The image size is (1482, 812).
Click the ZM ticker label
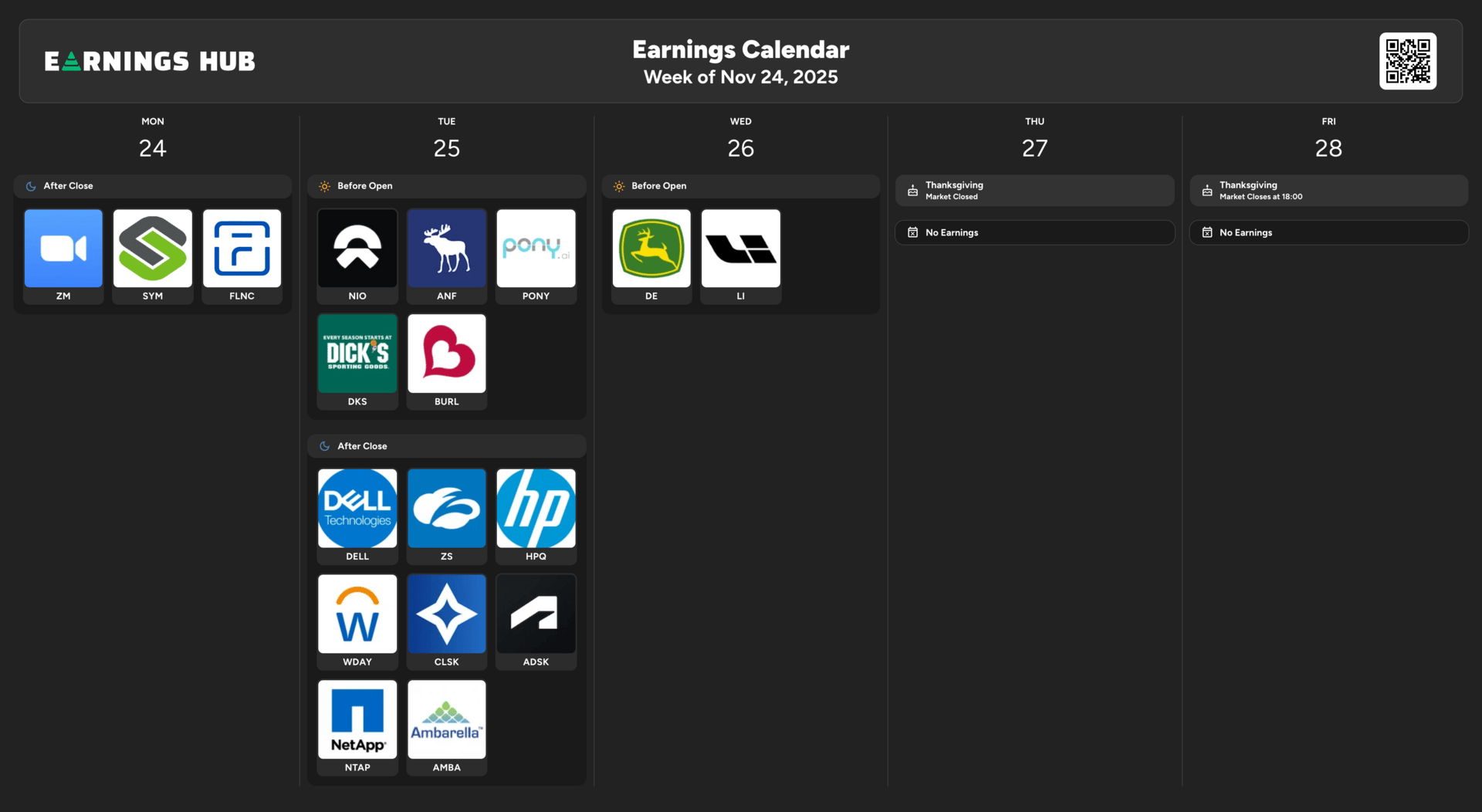(63, 296)
